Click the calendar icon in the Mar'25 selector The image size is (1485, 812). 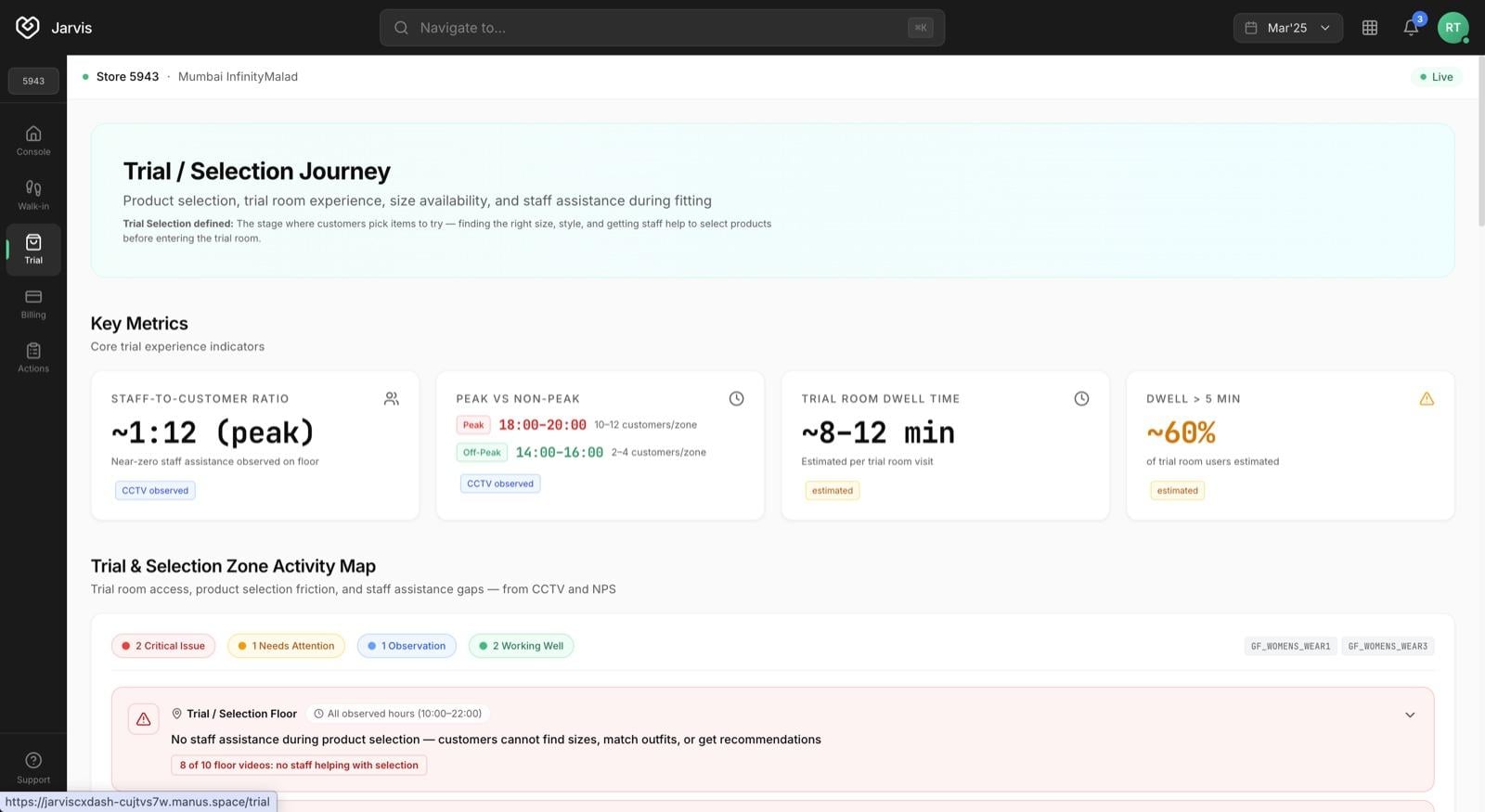[1250, 28]
